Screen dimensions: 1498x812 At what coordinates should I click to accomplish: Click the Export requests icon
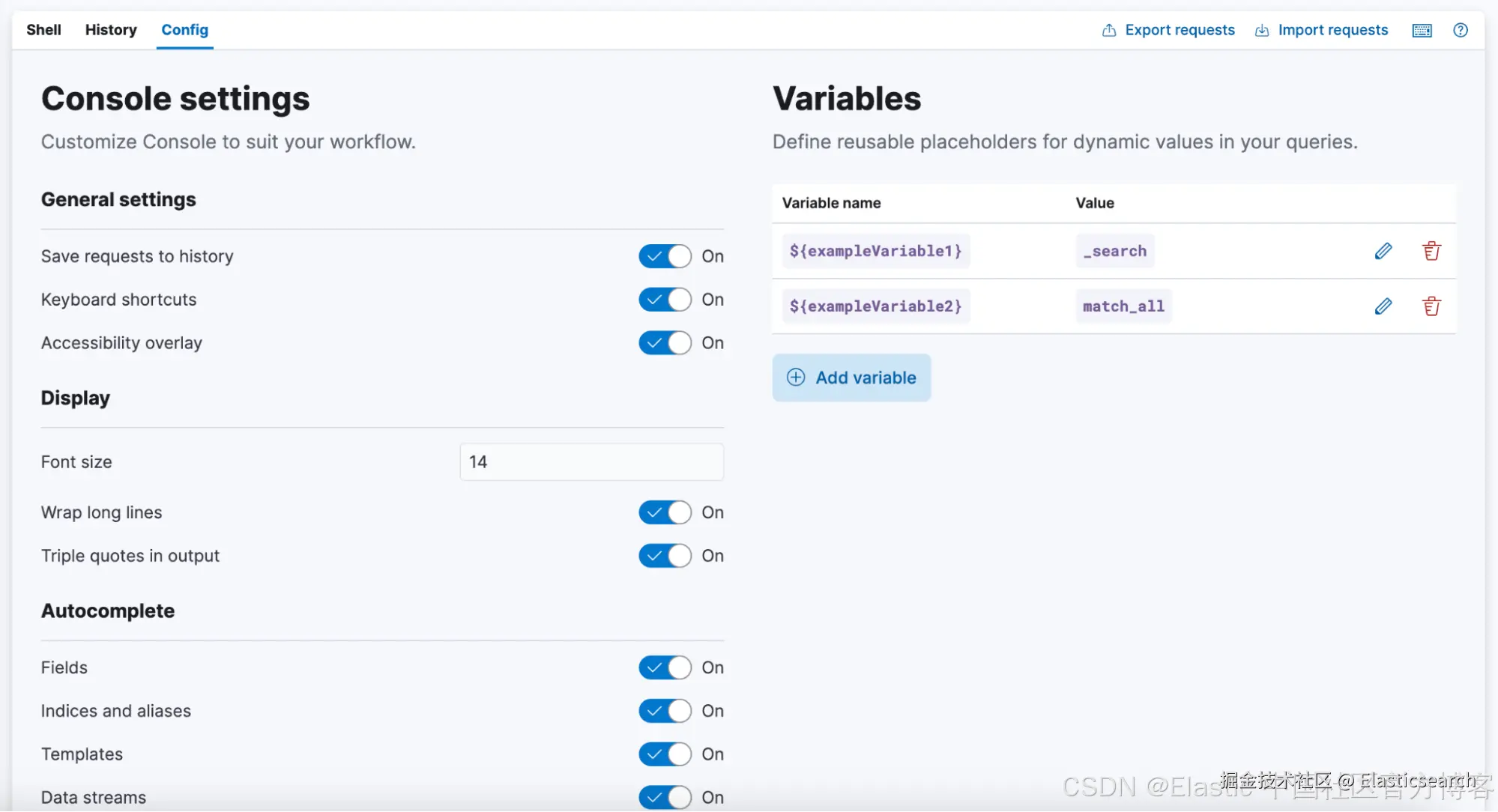(x=1109, y=31)
